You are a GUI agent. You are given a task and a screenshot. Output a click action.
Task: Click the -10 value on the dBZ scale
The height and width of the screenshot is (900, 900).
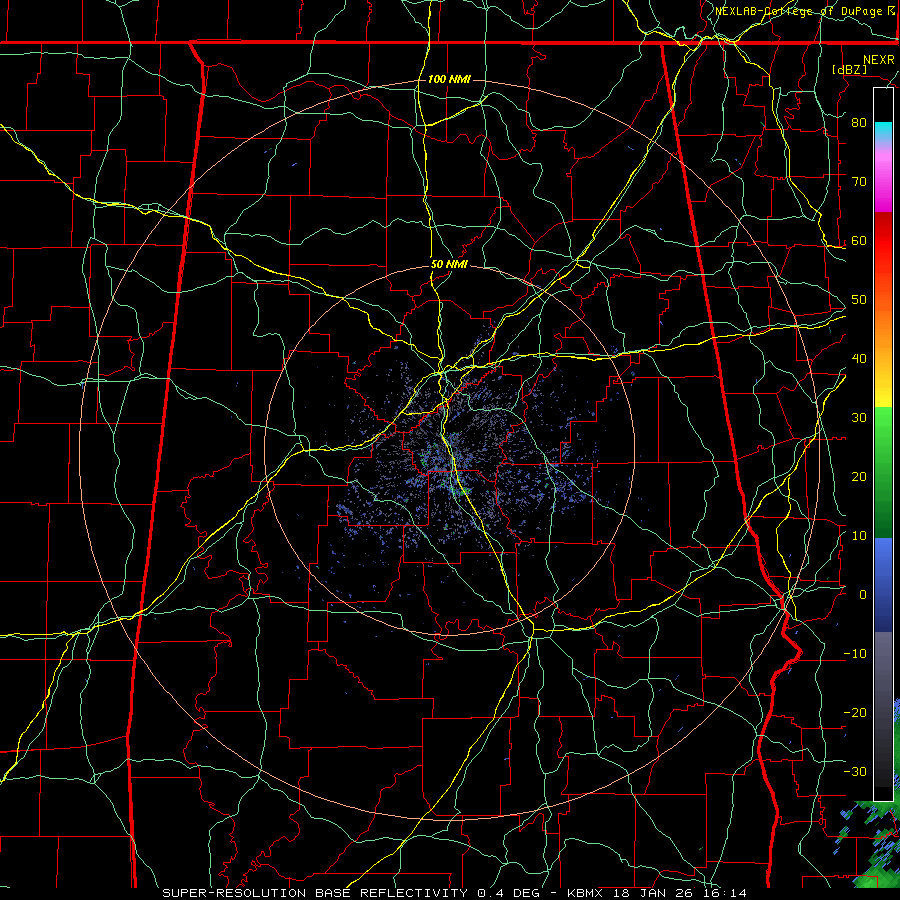click(x=855, y=654)
